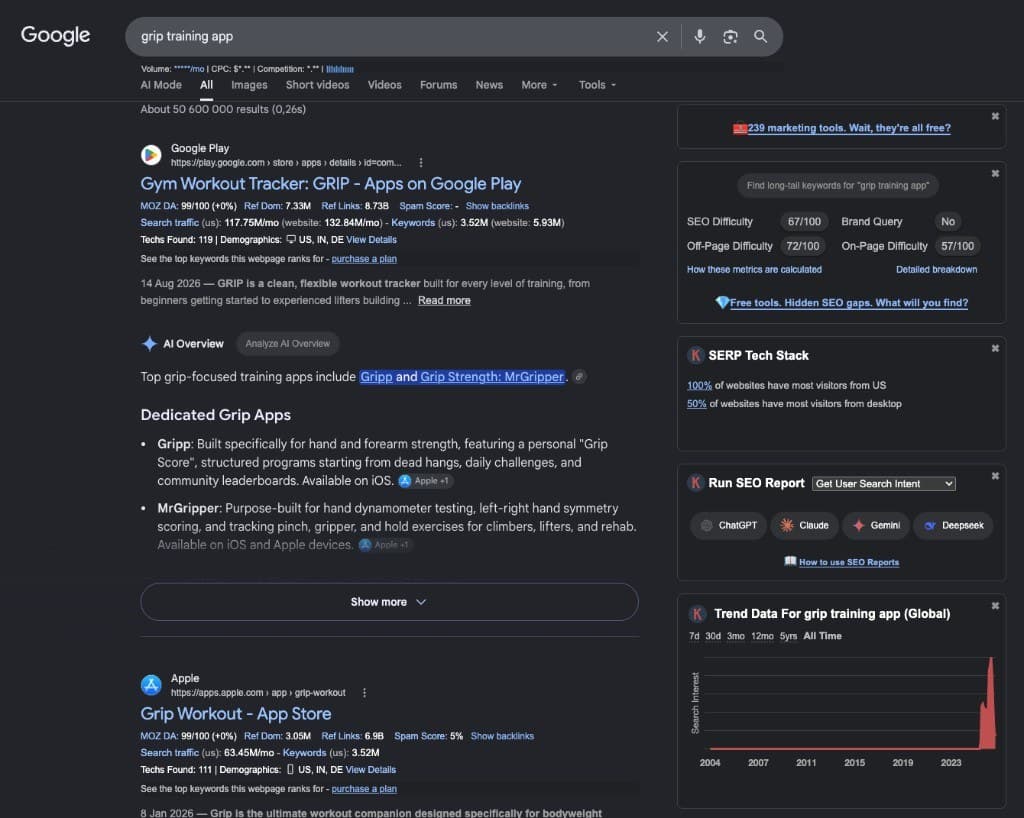
Task: Close the 239 marketing tools banner
Action: 995,116
